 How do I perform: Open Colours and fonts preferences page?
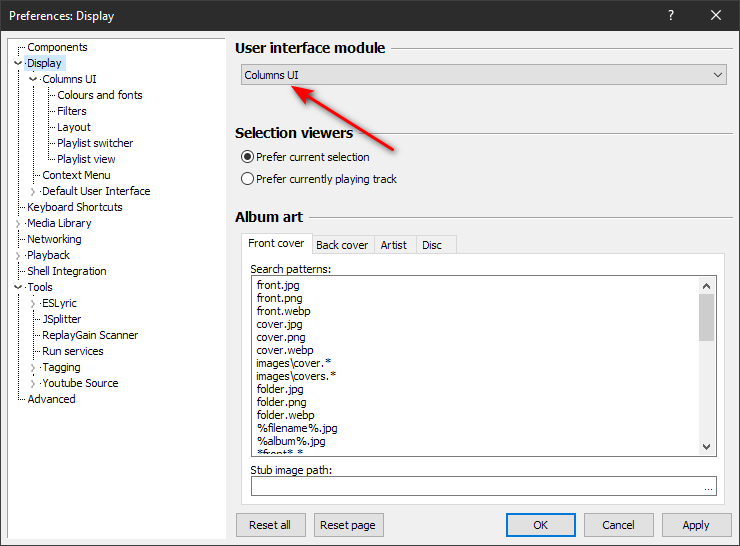pos(100,95)
